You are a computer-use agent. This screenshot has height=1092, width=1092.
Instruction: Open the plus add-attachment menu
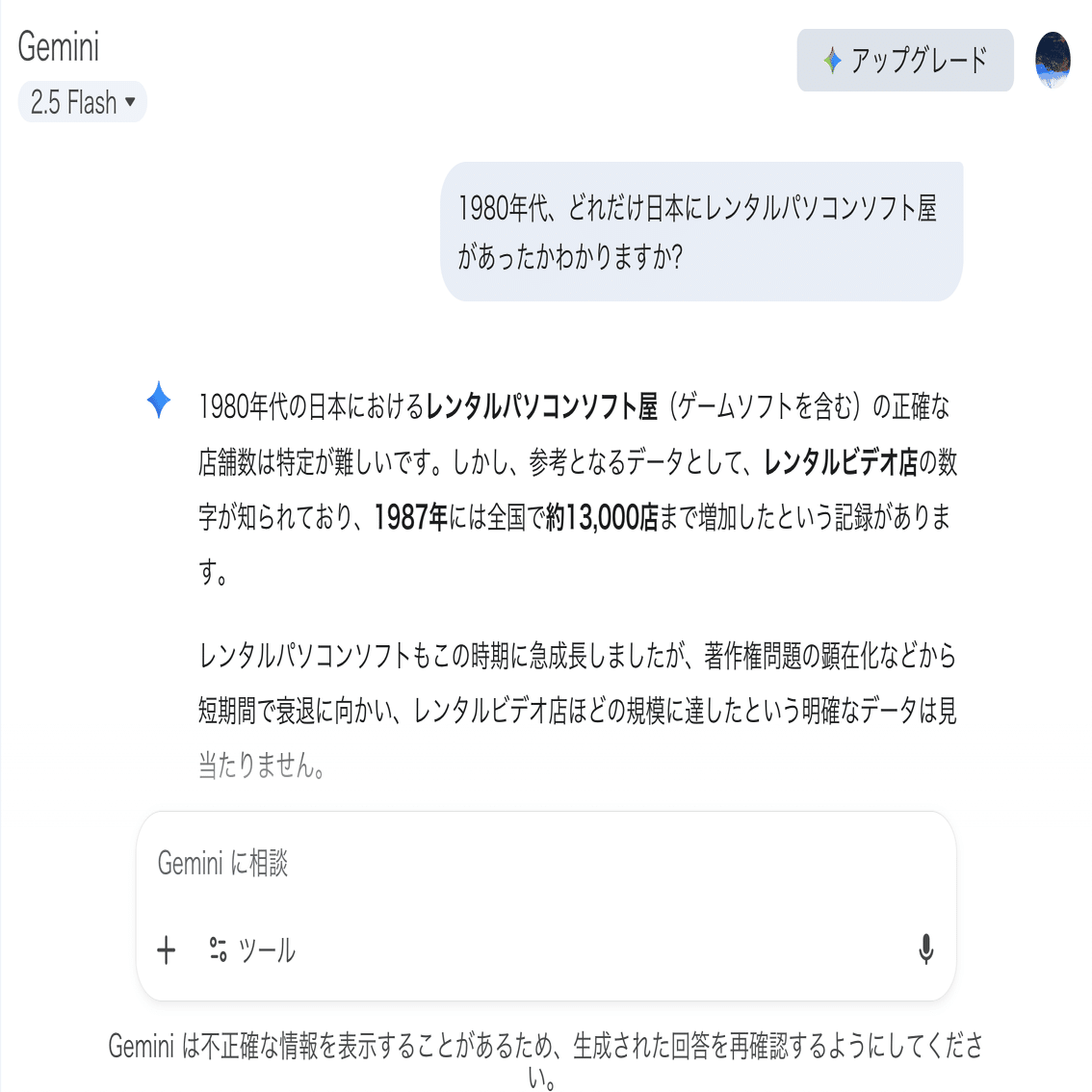(x=166, y=949)
